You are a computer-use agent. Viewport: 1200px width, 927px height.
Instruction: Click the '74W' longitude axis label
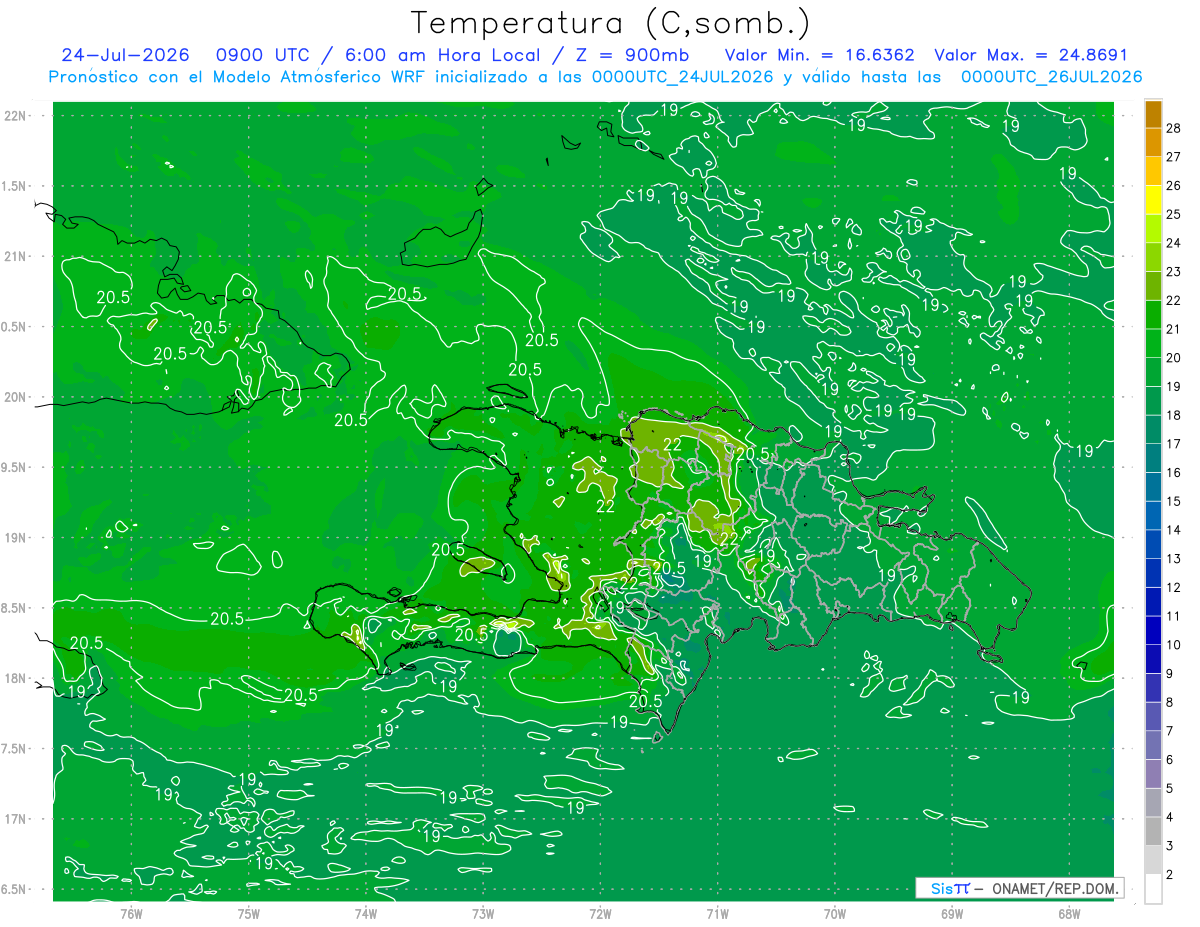tap(366, 913)
